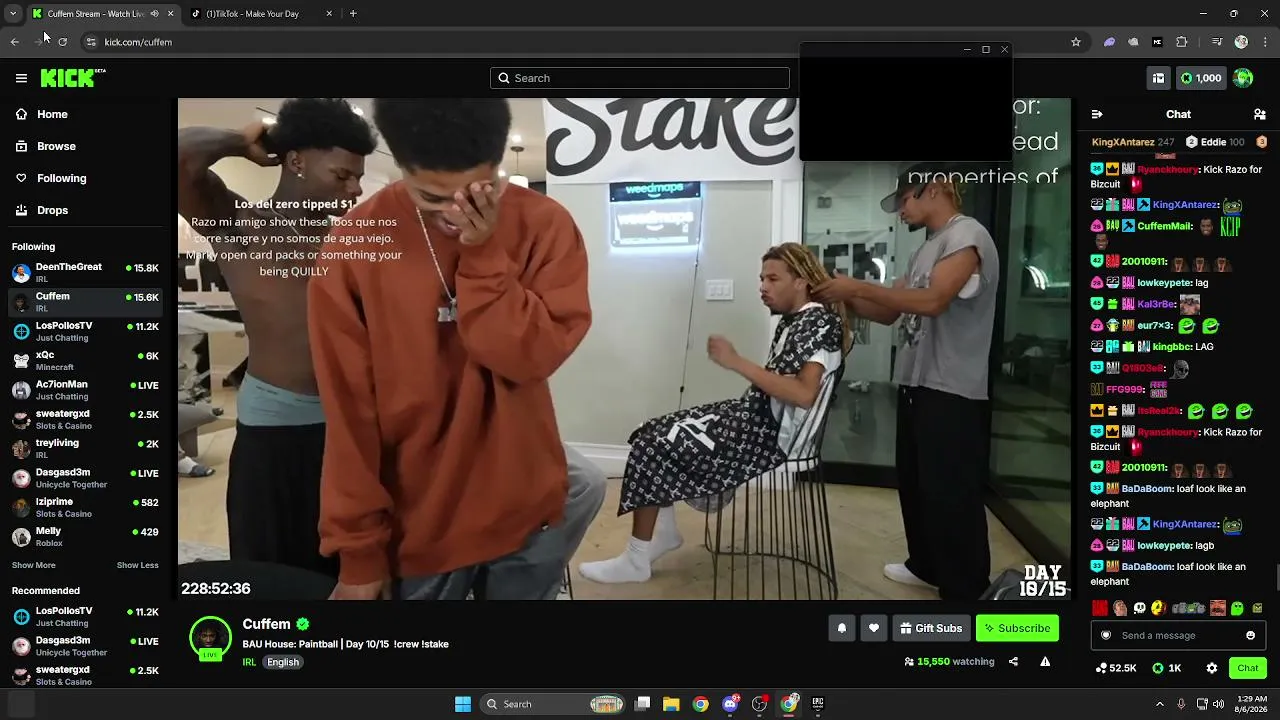Viewport: 1280px width, 720px height.
Task: Select the Cuffem Stream tab
Action: pos(103,14)
